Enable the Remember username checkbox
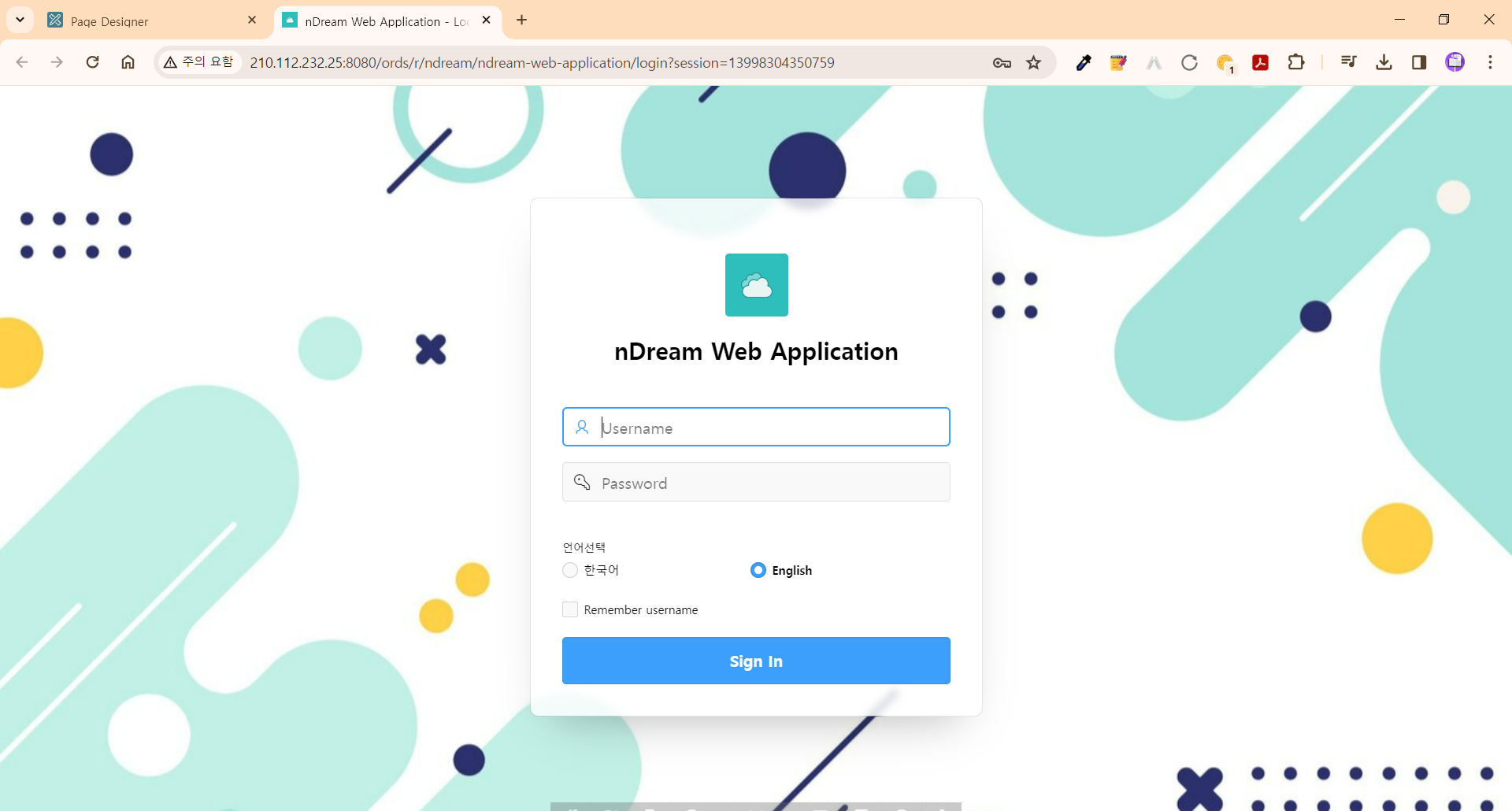The image size is (1512, 811). point(570,609)
